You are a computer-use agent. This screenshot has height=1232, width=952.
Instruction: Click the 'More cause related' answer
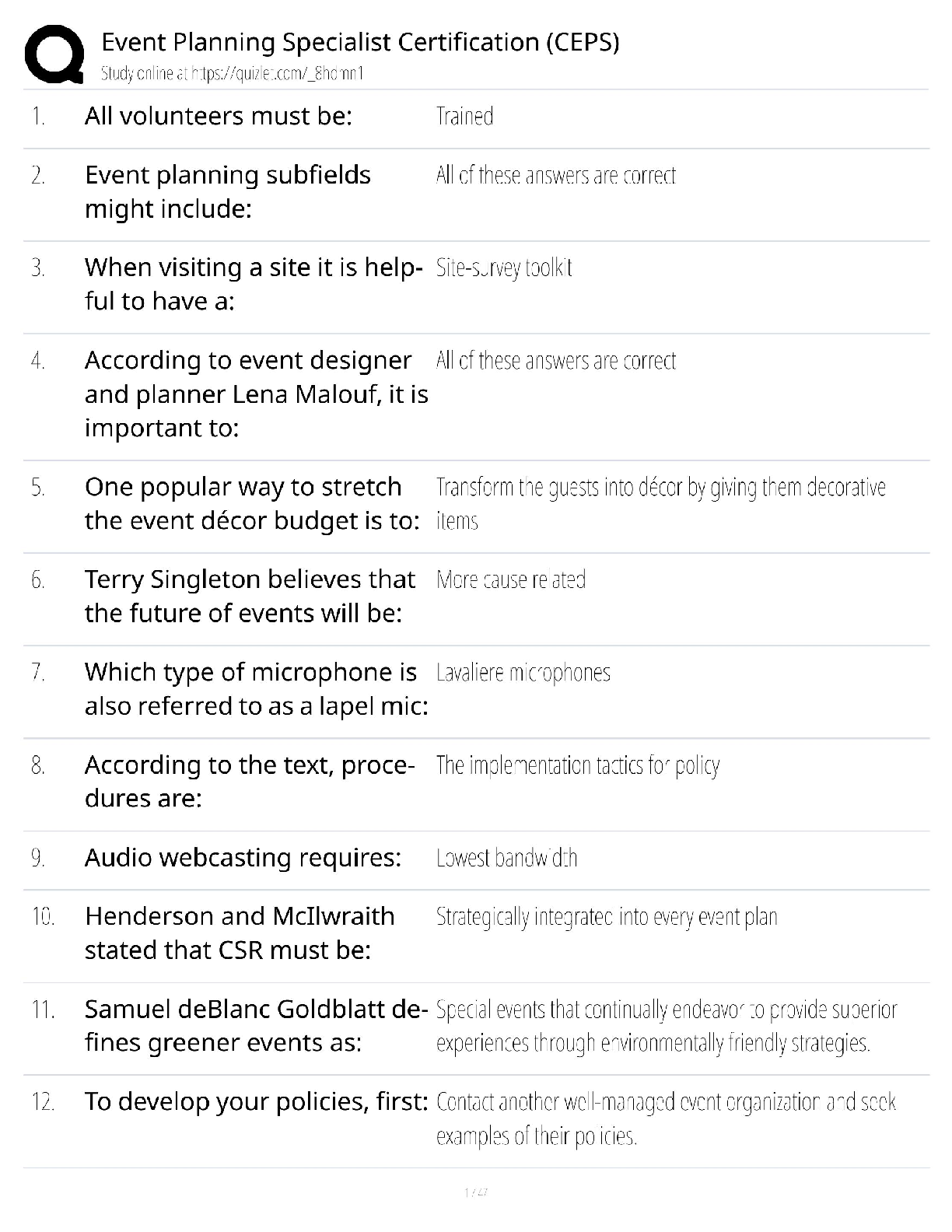click(510, 579)
